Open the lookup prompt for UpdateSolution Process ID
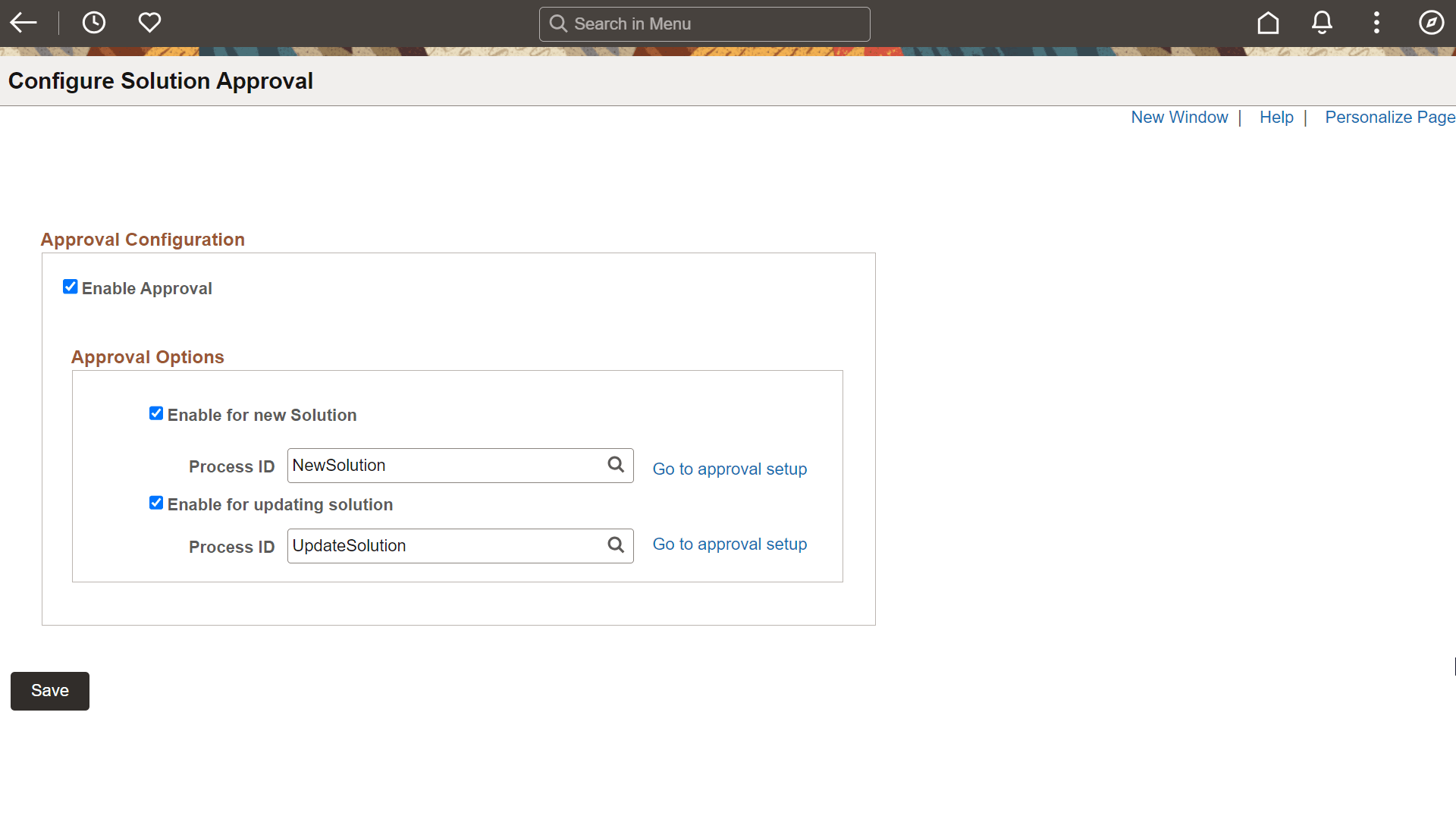 pos(615,544)
